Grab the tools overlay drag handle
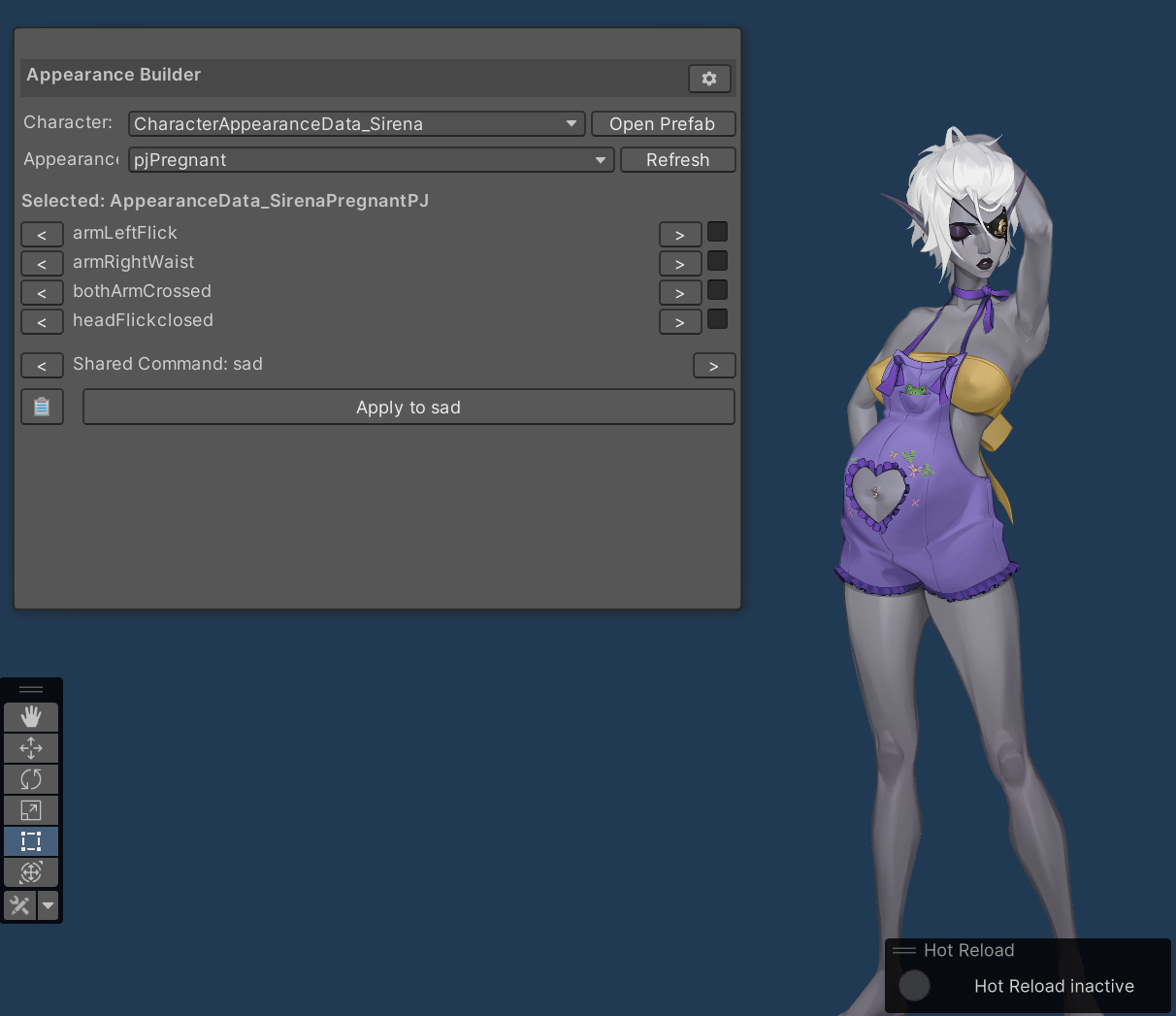Screen dimensions: 1176x1016 (x=31, y=690)
